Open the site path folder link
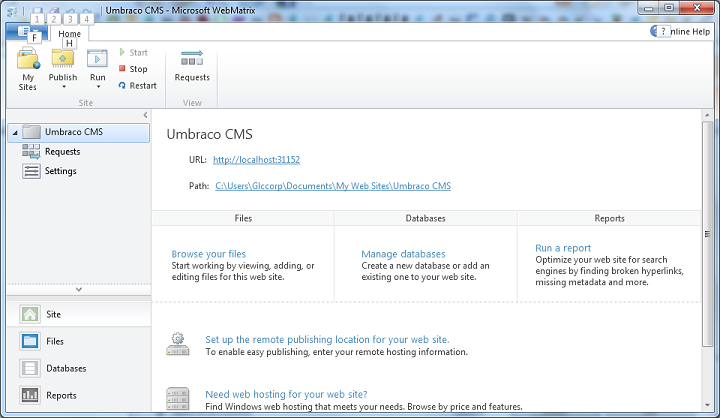The height and width of the screenshot is (418, 720). (333, 186)
